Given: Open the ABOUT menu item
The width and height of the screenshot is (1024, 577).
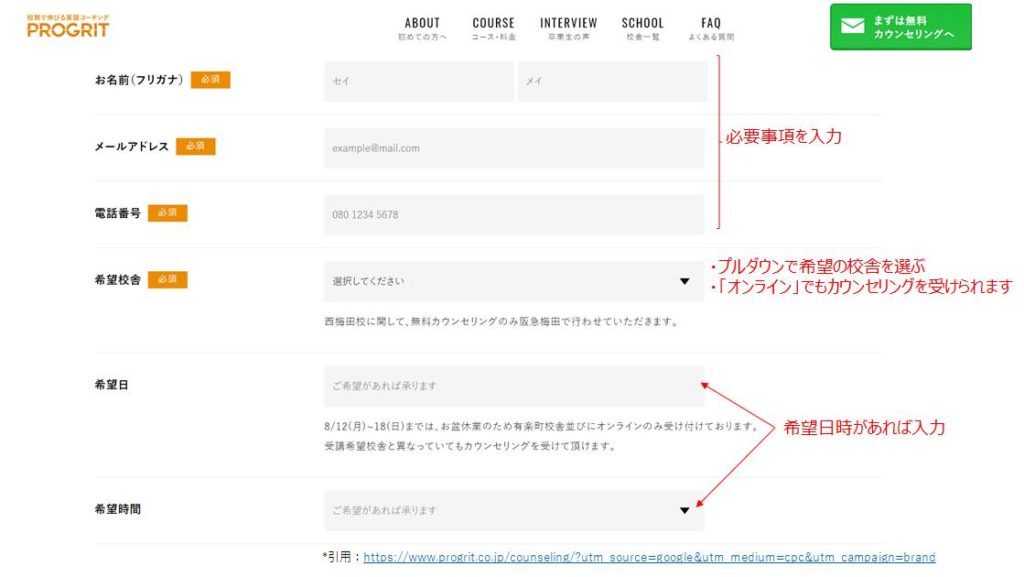Looking at the screenshot, I should coord(422,28).
